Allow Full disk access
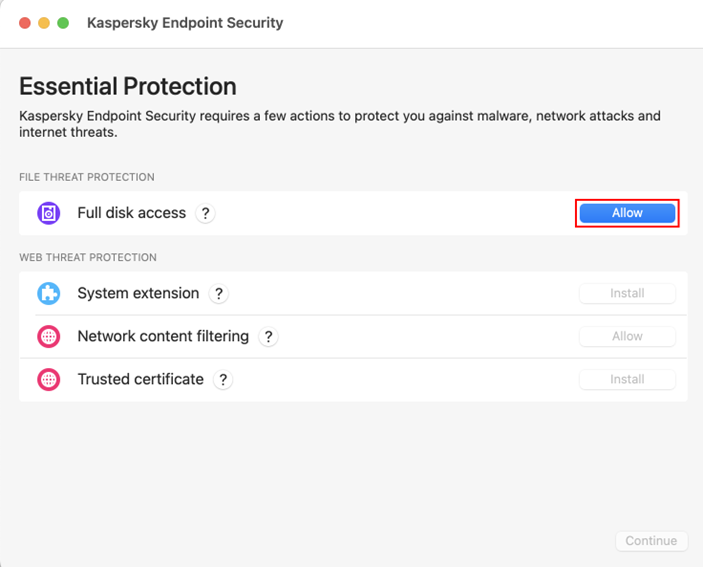This screenshot has width=703, height=567. [627, 213]
